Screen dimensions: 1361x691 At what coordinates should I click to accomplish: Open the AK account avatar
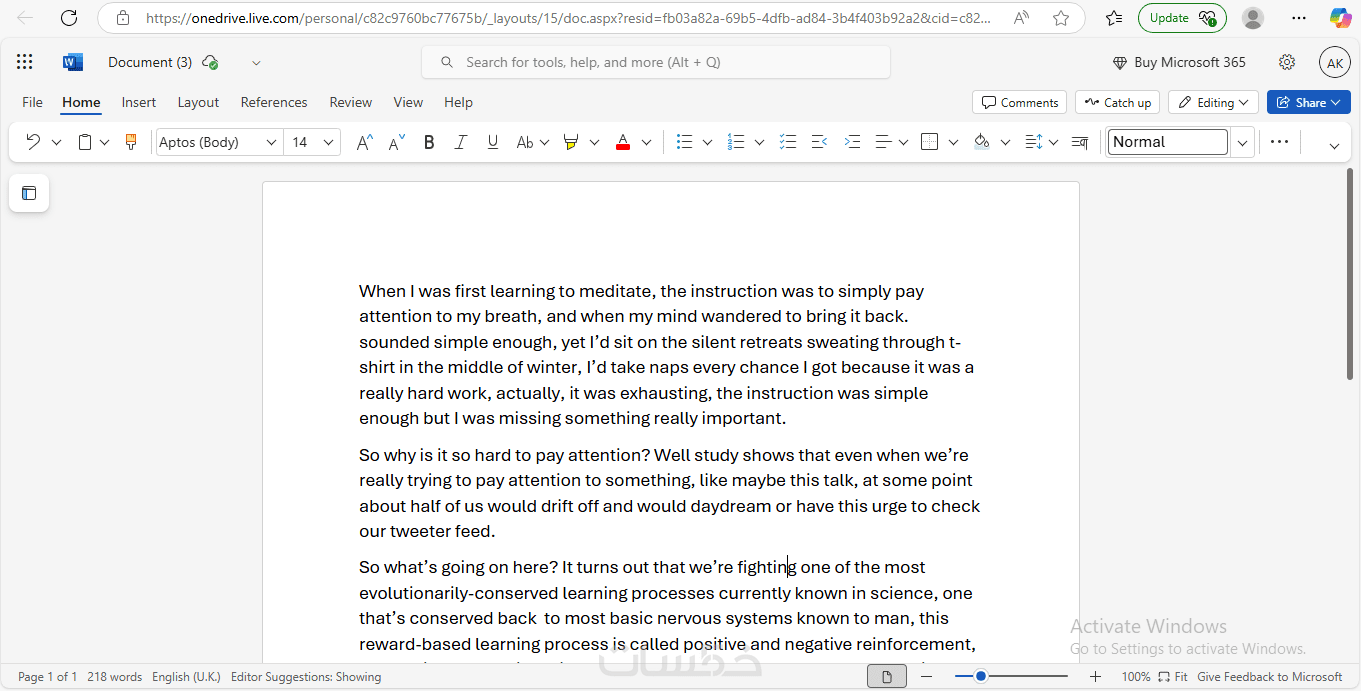(1335, 62)
